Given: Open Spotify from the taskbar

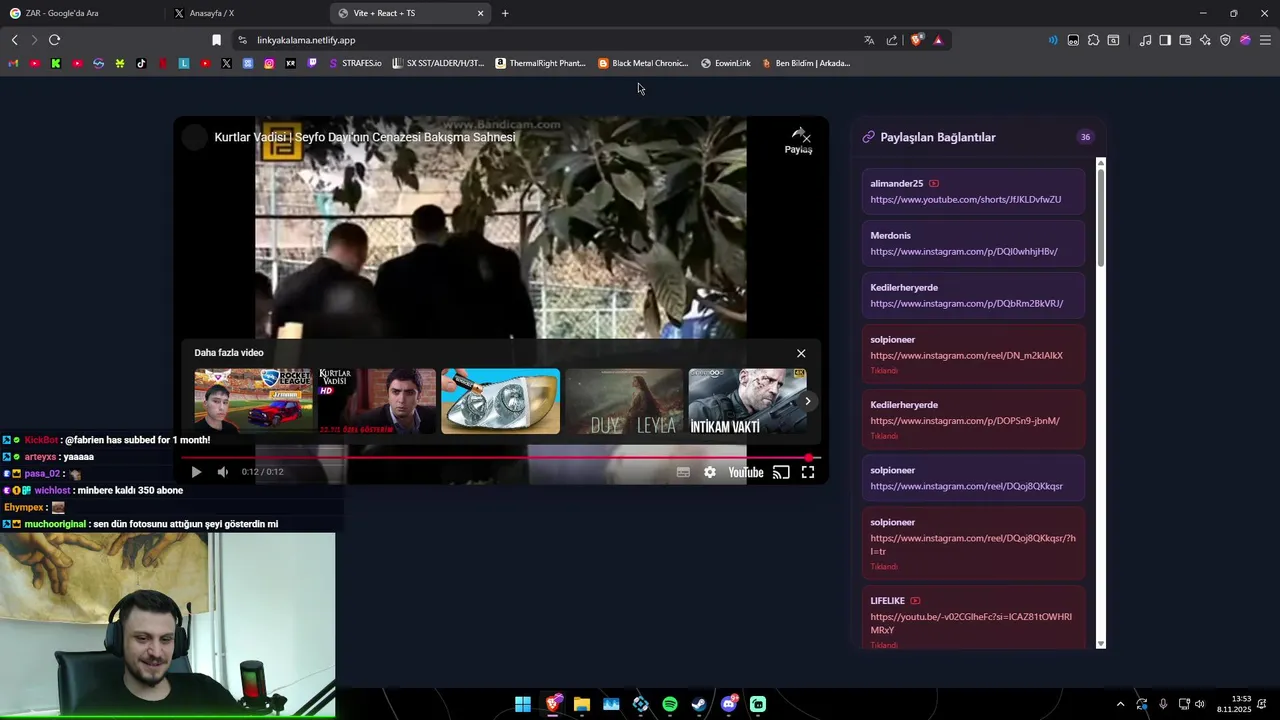Looking at the screenshot, I should click(670, 704).
